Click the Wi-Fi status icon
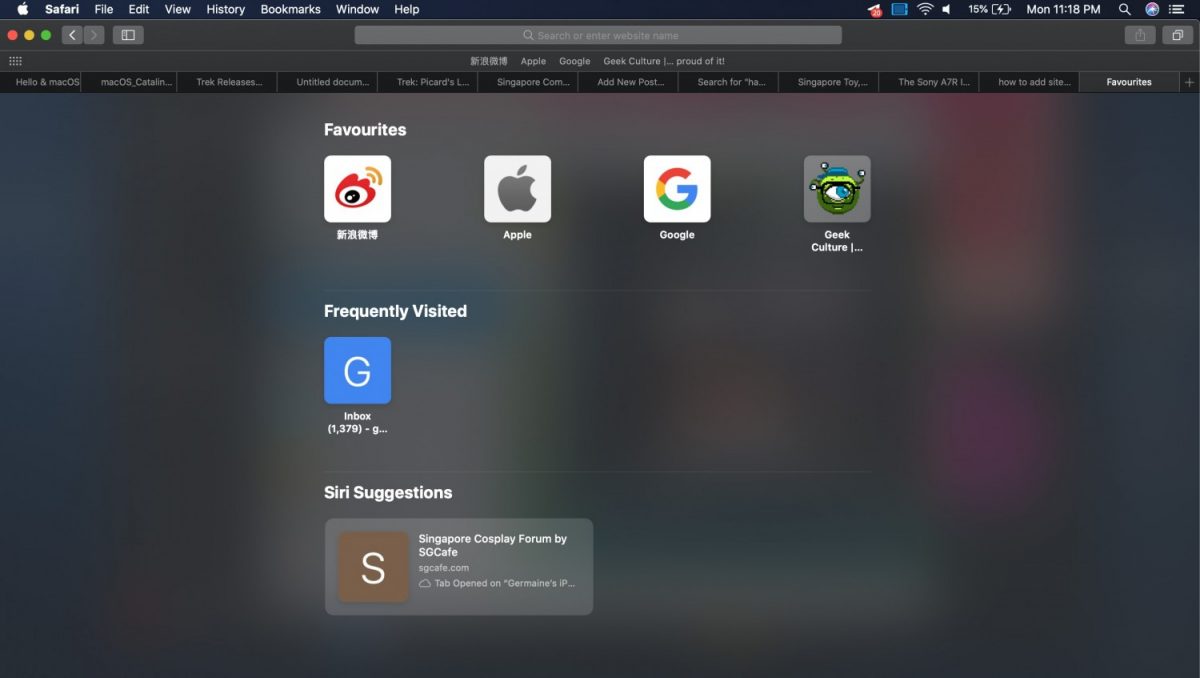Screen dimensions: 1200x678 pos(925,9)
